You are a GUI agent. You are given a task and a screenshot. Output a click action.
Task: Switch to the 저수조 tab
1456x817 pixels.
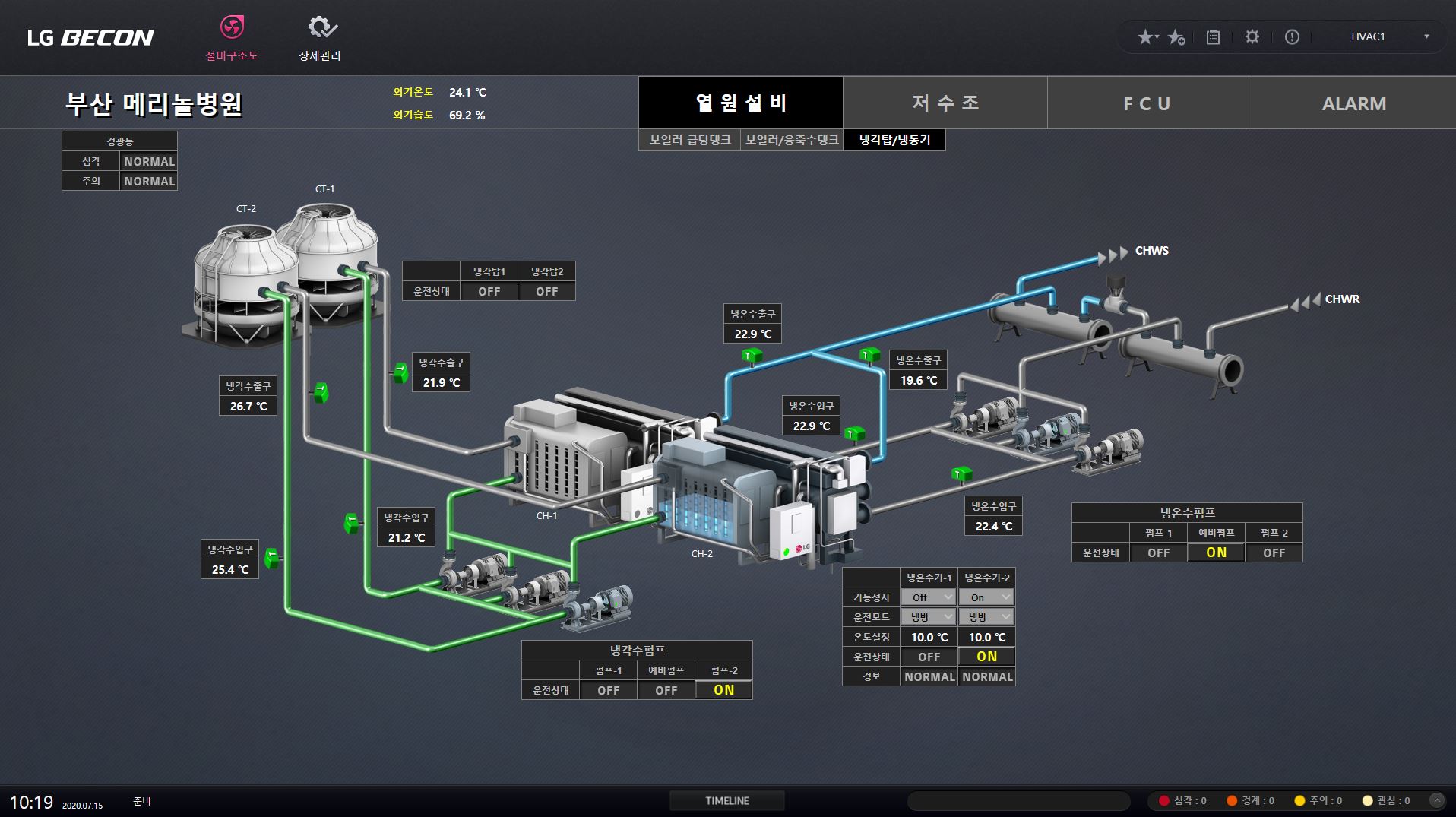[945, 103]
